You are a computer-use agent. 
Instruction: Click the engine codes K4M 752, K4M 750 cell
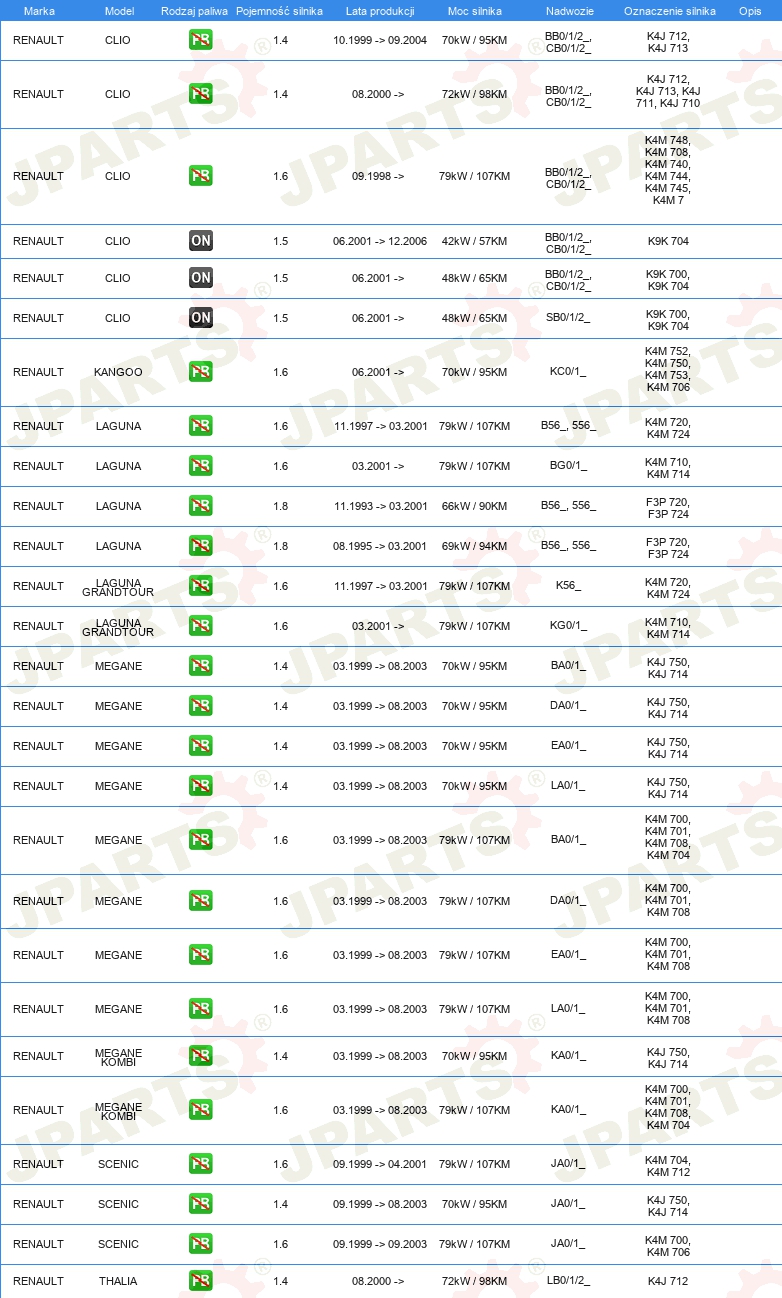[668, 372]
